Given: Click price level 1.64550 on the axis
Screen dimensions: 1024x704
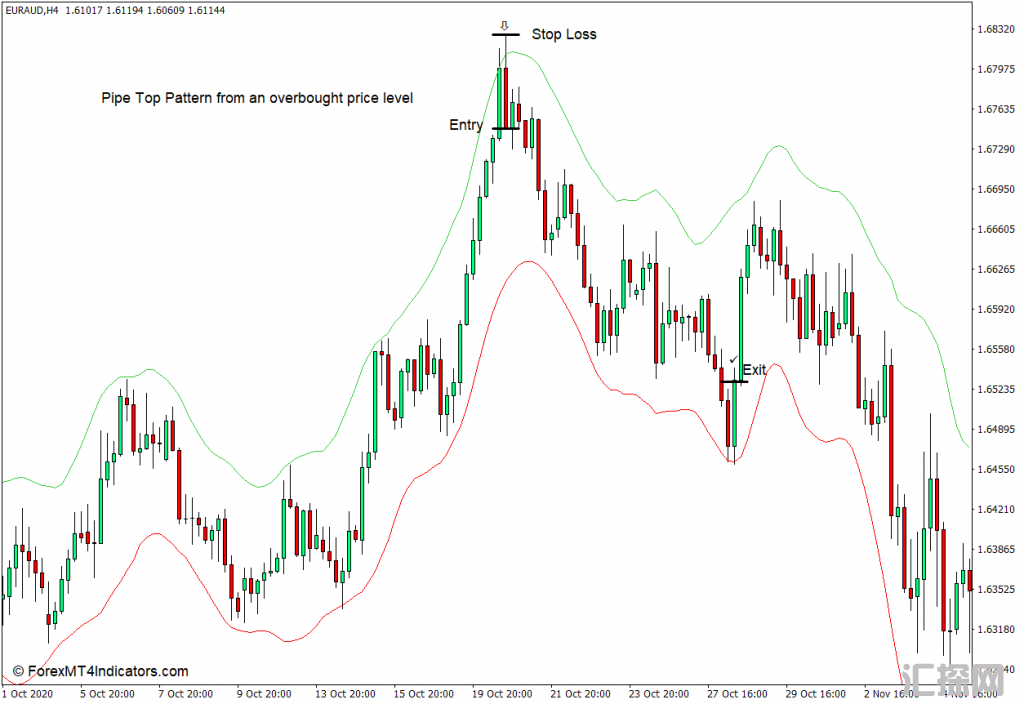Looking at the screenshot, I should [996, 469].
